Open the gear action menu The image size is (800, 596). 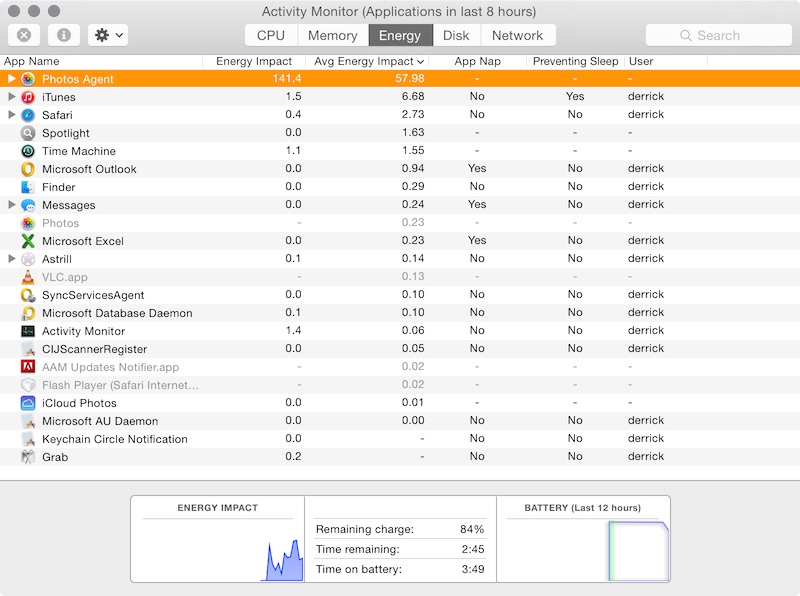coord(108,35)
